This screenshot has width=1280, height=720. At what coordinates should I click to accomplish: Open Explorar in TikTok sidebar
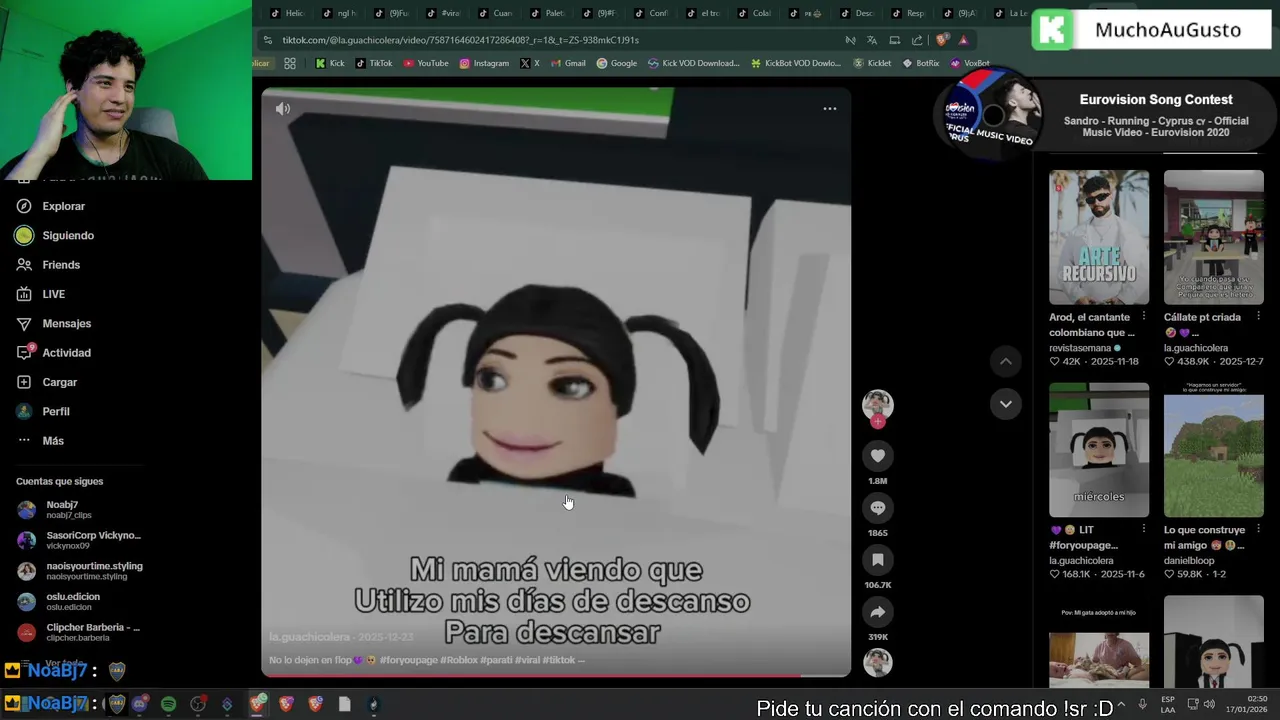63,206
